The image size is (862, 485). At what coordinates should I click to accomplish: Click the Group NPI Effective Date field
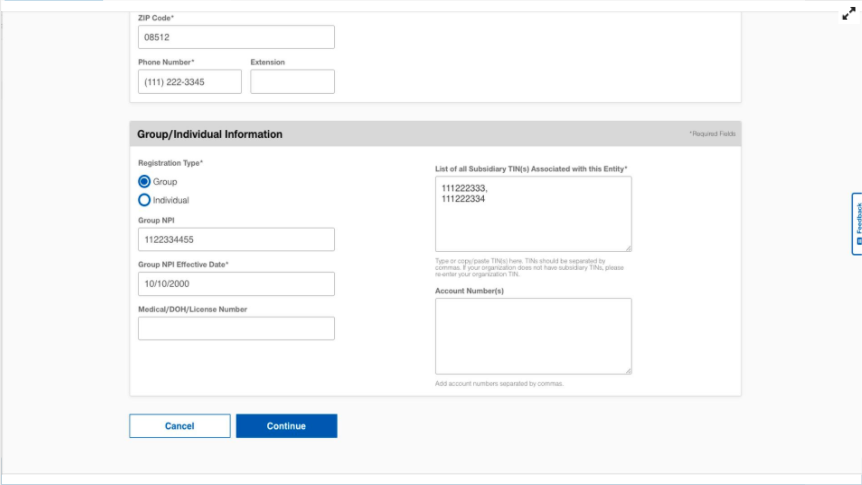[x=236, y=284]
